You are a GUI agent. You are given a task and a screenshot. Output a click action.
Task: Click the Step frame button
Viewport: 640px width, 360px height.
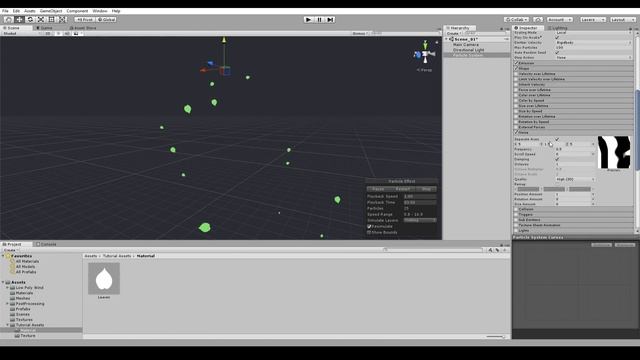coord(330,19)
